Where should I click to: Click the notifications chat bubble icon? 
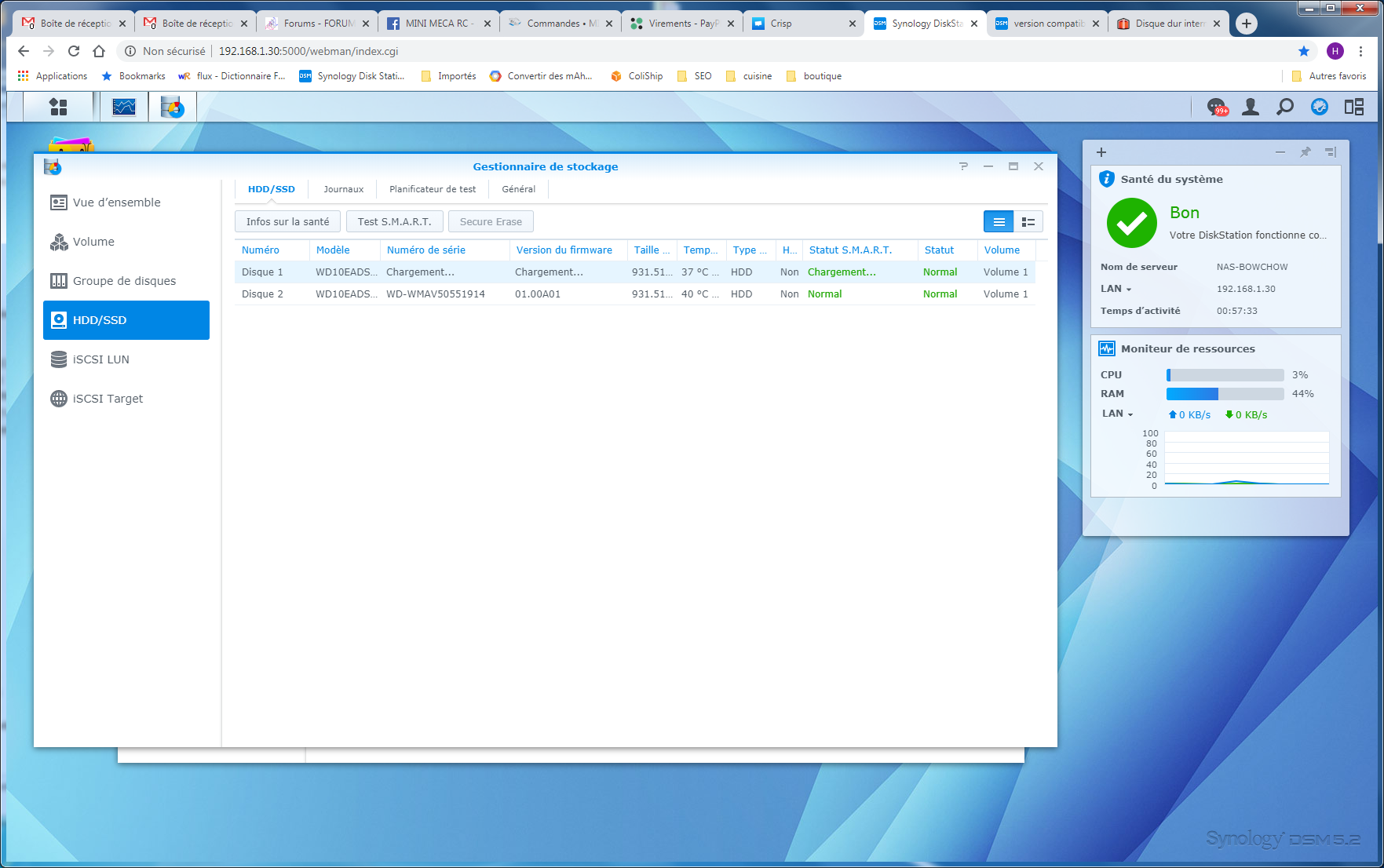(x=1216, y=107)
